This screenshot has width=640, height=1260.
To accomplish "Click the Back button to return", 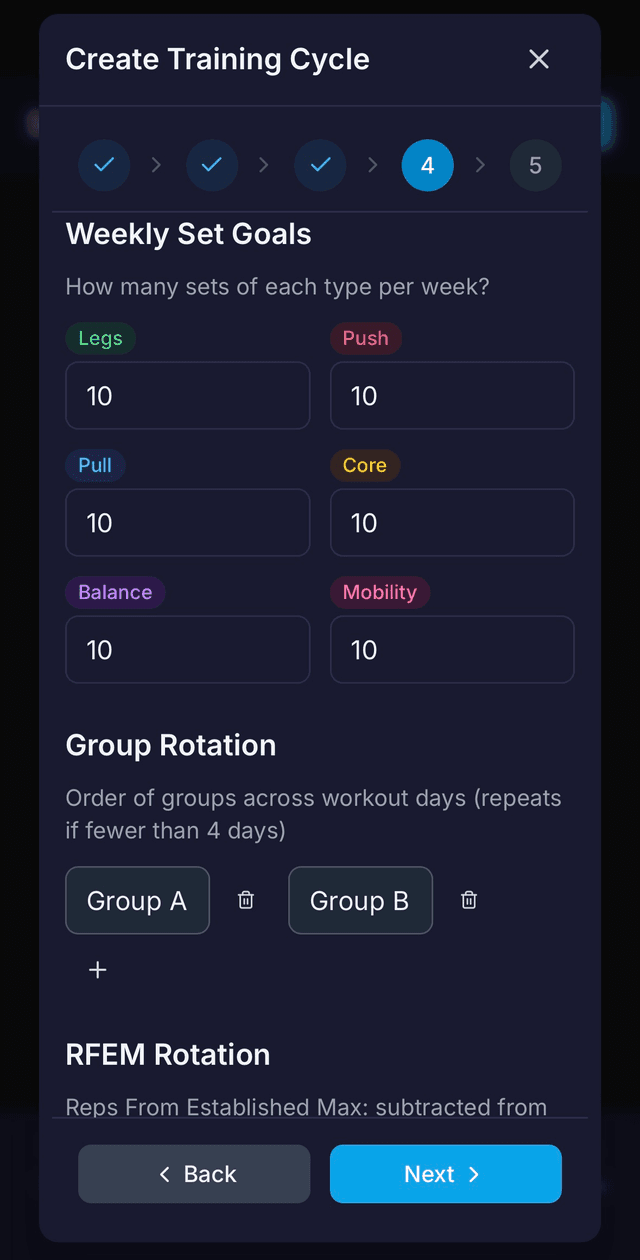I will pyautogui.click(x=194, y=1174).
